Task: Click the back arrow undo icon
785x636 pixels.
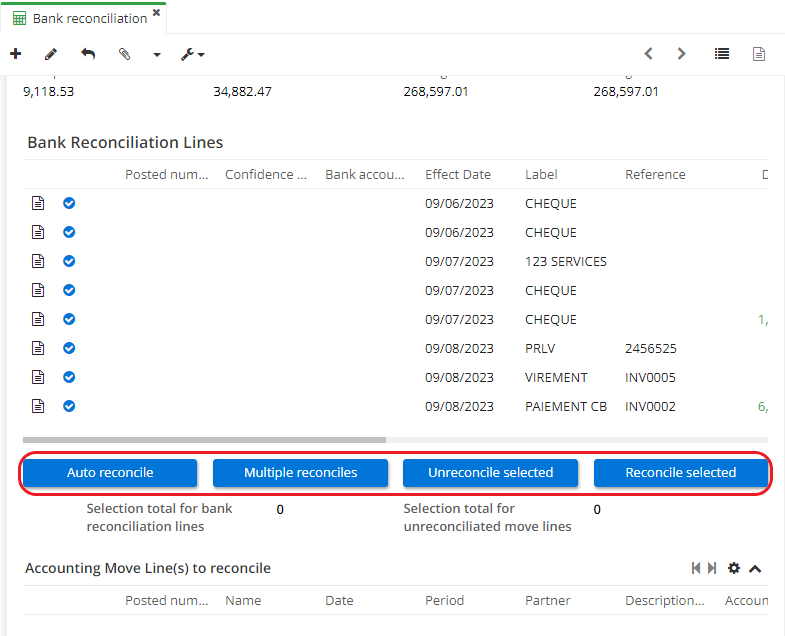Action: pyautogui.click(x=88, y=54)
